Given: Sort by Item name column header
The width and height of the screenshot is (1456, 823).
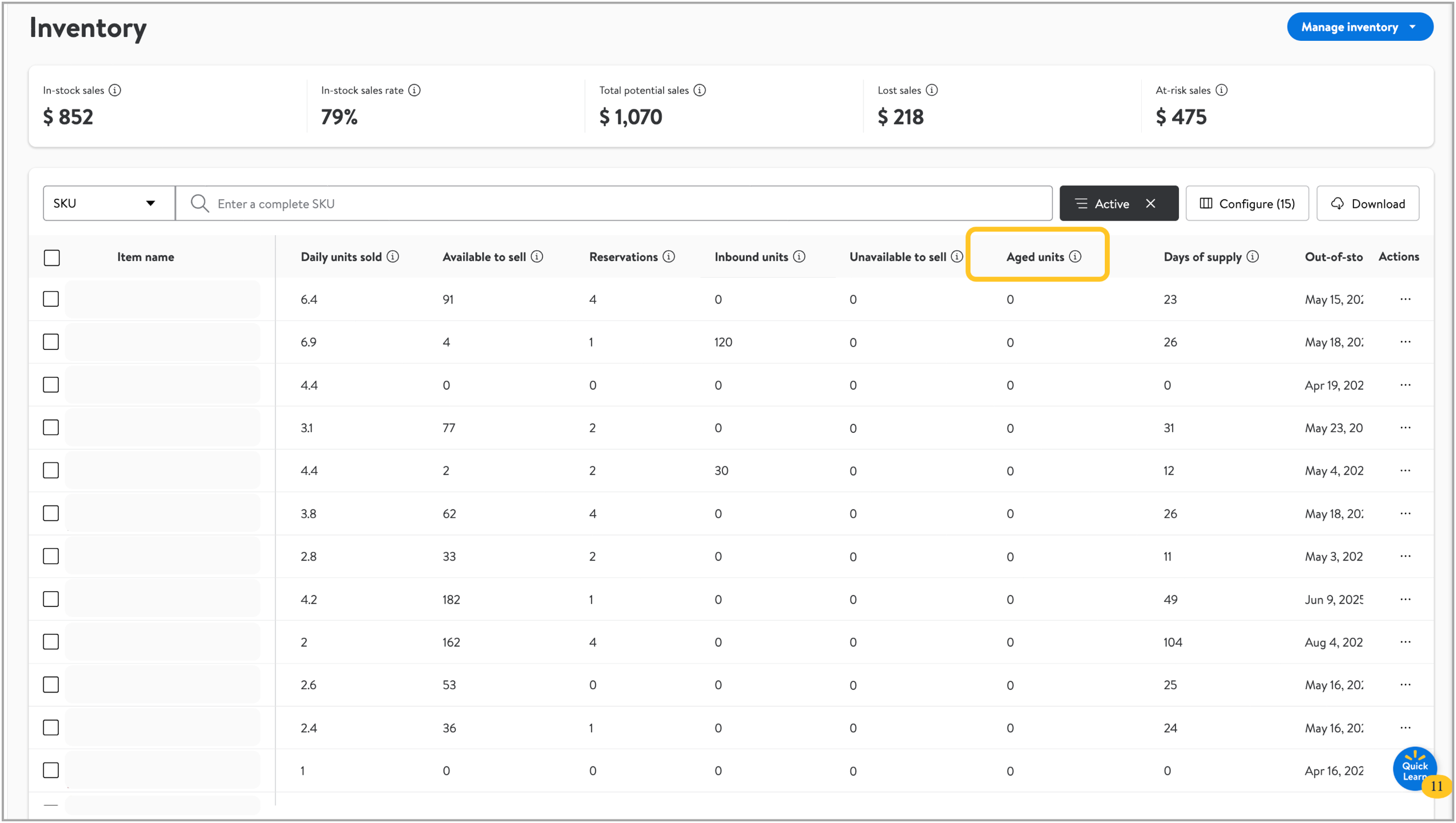Looking at the screenshot, I should coord(146,257).
